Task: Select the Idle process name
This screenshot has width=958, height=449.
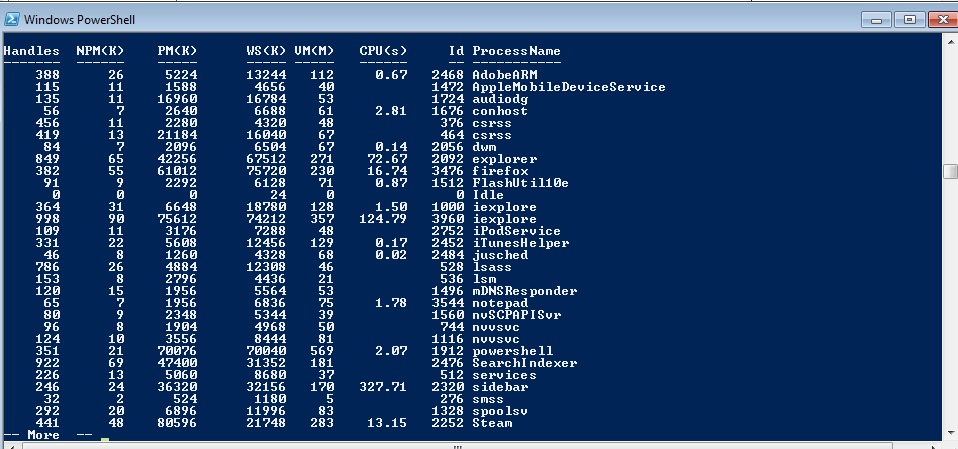Action: (488, 195)
